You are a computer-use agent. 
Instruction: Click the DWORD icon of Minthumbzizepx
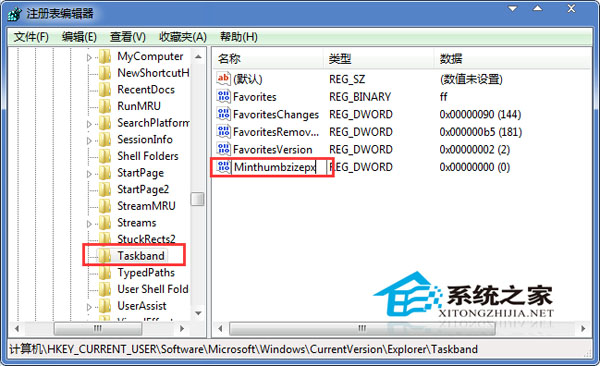(x=223, y=167)
